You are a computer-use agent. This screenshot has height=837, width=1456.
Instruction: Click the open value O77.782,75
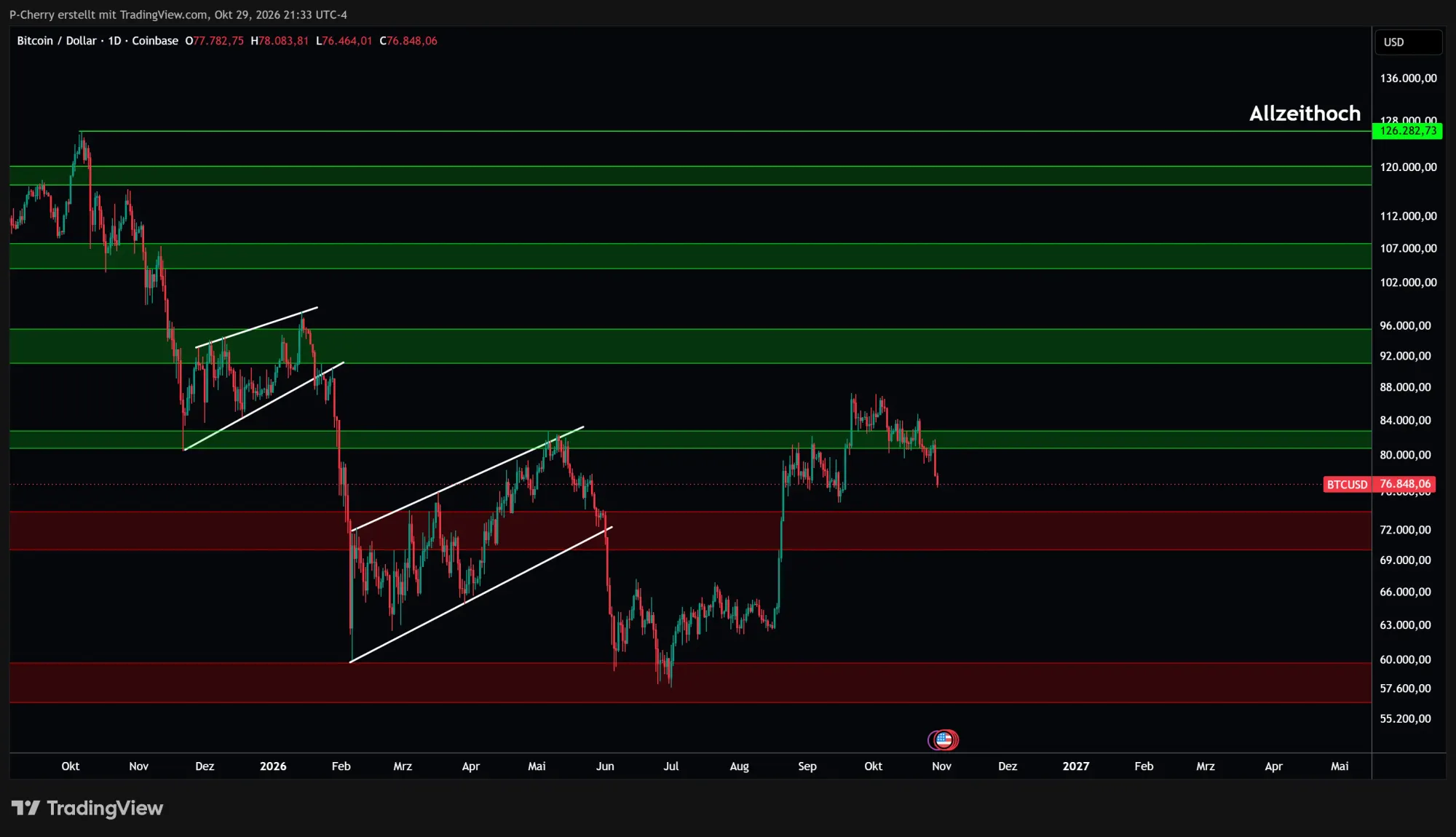pyautogui.click(x=215, y=41)
